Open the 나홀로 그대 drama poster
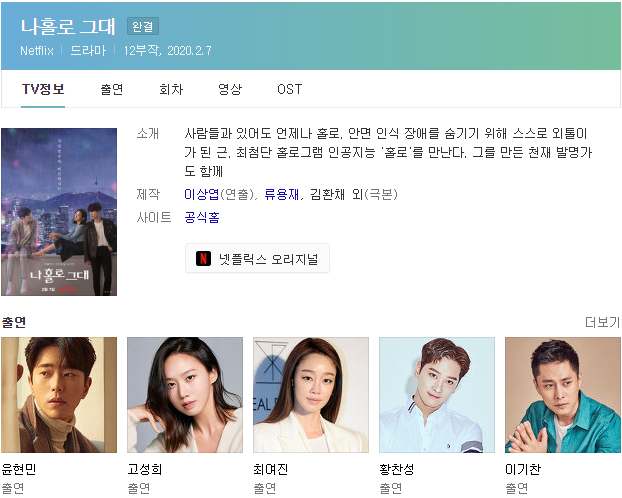Screen dimensions: 622x498 click(x=59, y=212)
